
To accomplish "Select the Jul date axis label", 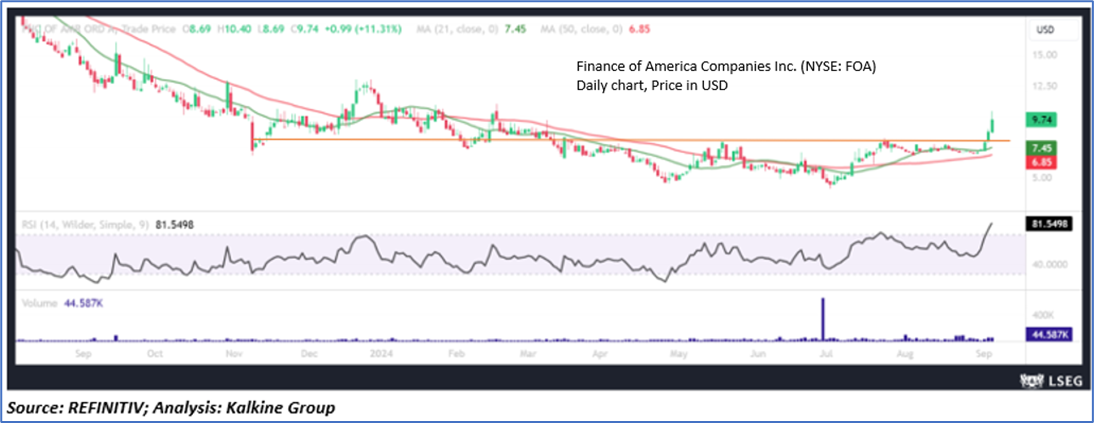I will click(828, 354).
